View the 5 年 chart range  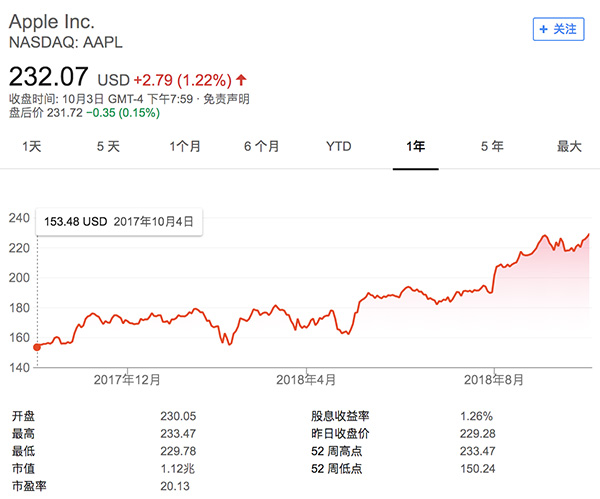491,146
